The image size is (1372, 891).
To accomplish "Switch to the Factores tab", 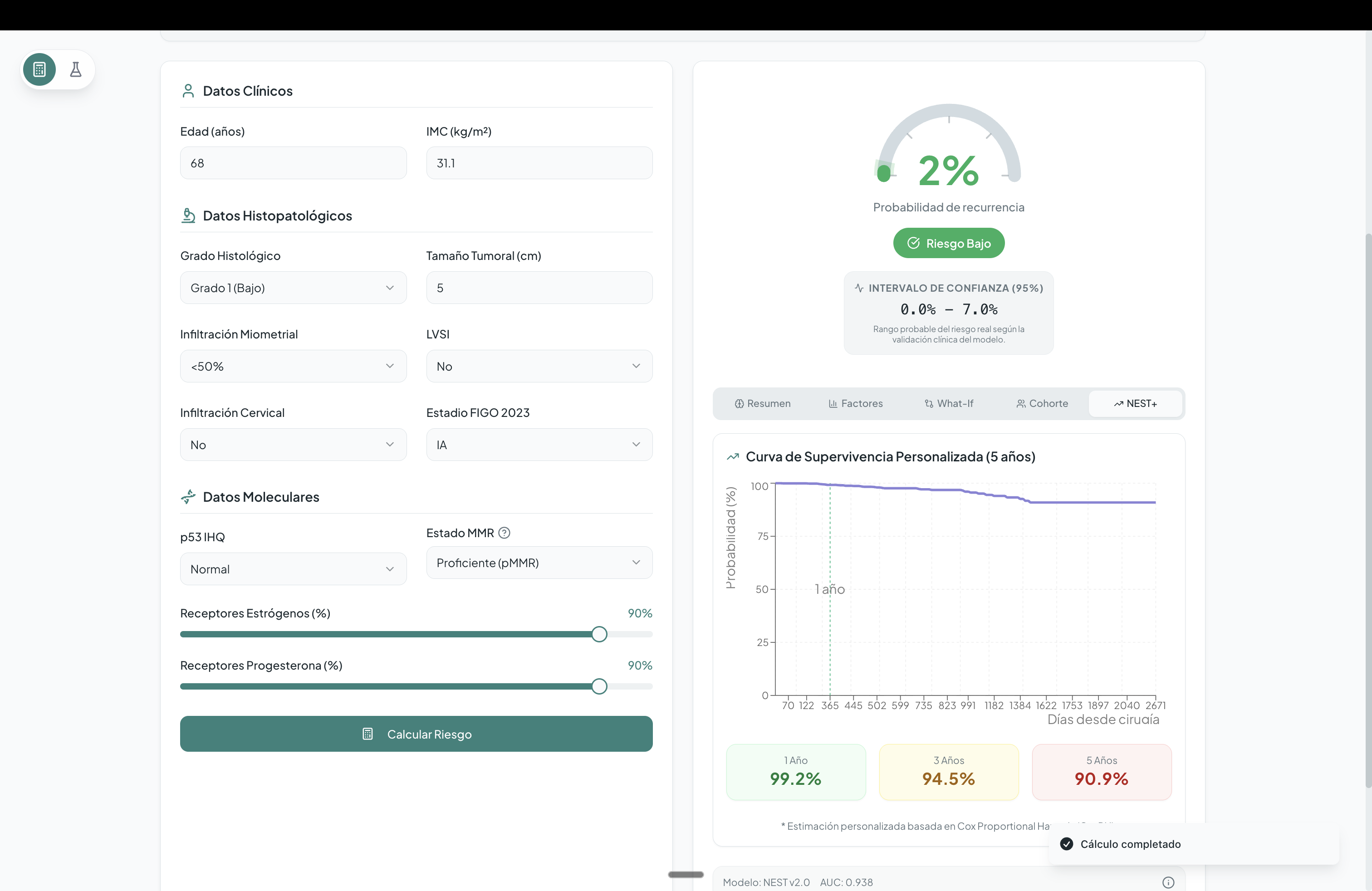I will [856, 403].
